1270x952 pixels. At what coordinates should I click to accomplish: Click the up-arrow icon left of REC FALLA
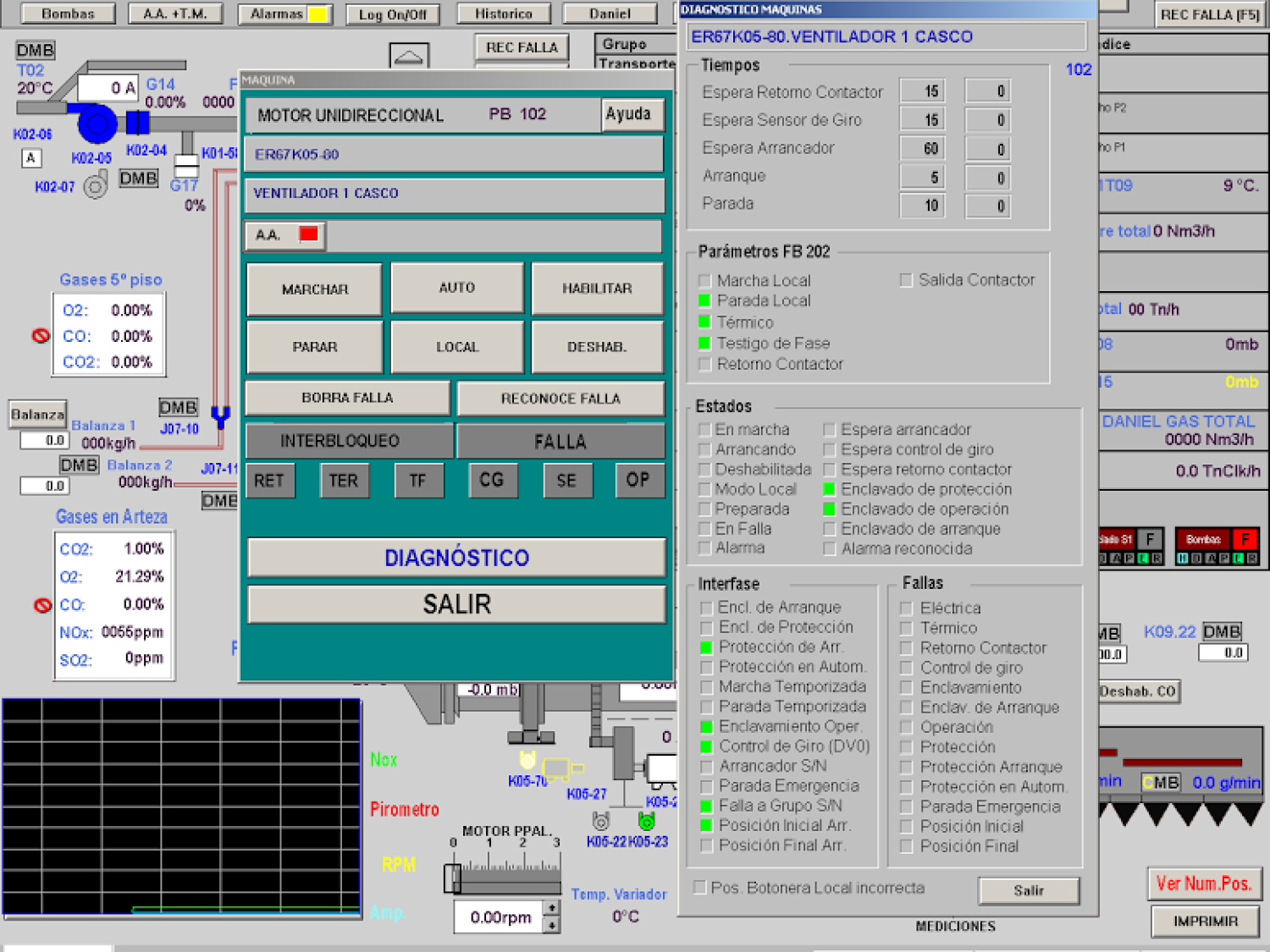(409, 56)
